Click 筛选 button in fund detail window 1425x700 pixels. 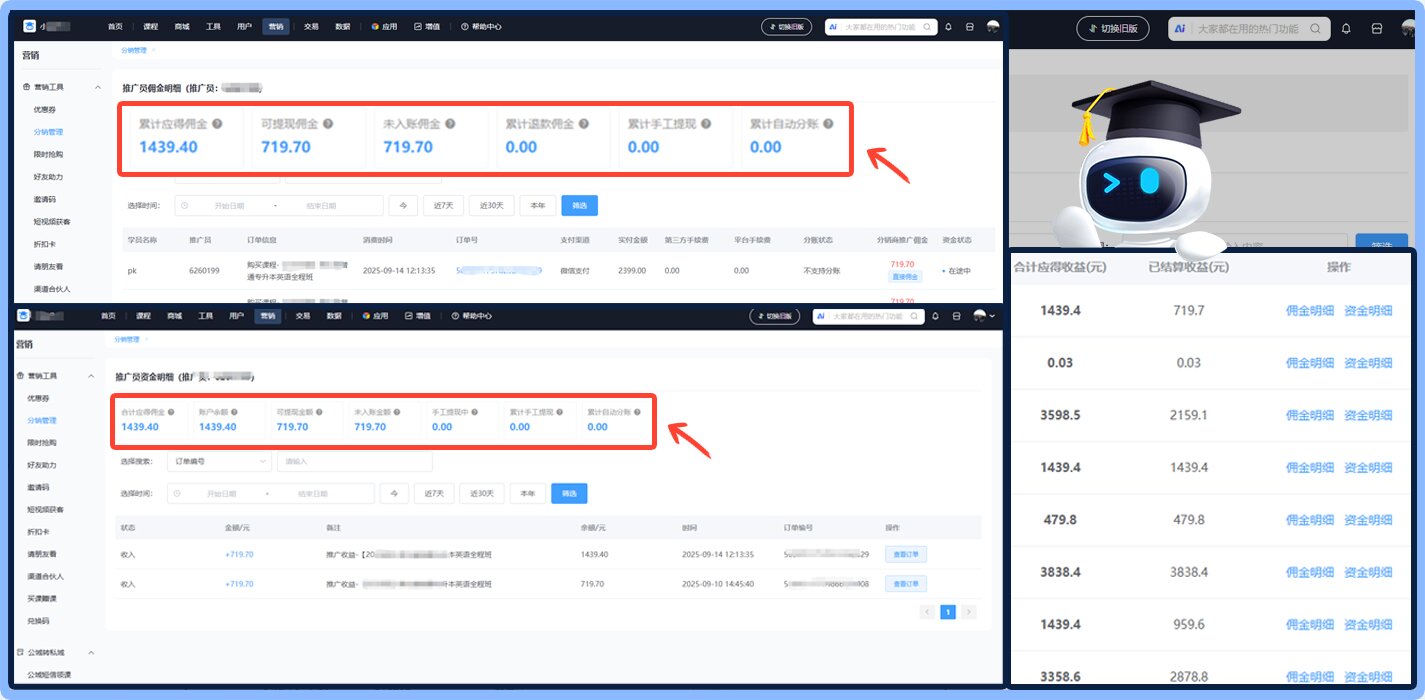(x=569, y=493)
